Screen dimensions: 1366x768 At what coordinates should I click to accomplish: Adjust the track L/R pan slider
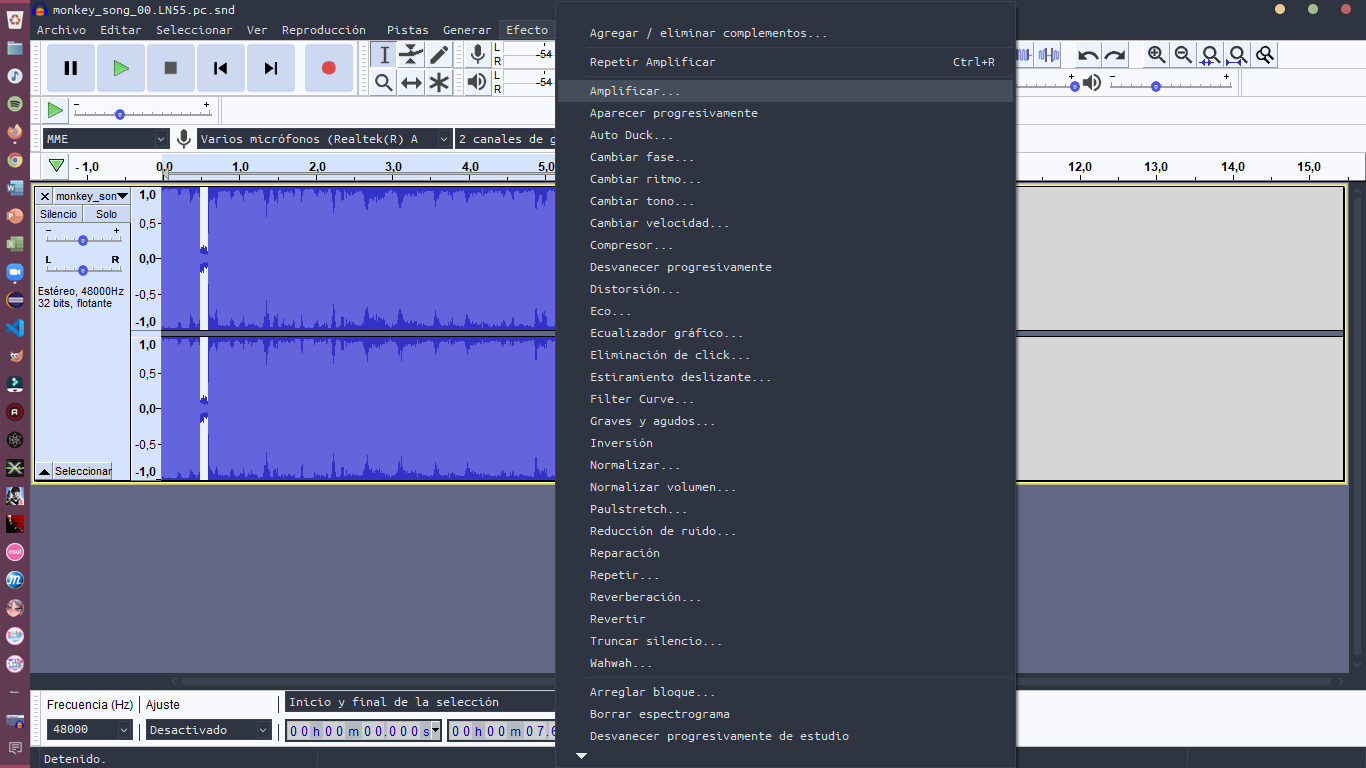[83, 270]
